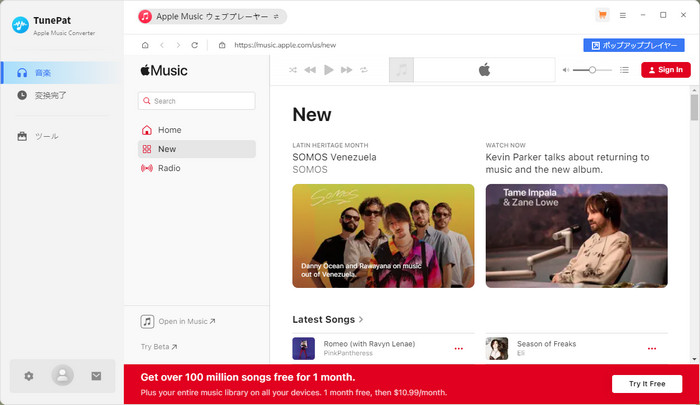The width and height of the screenshot is (700, 405).
Task: Open the mail feedback icon
Action: [96, 376]
